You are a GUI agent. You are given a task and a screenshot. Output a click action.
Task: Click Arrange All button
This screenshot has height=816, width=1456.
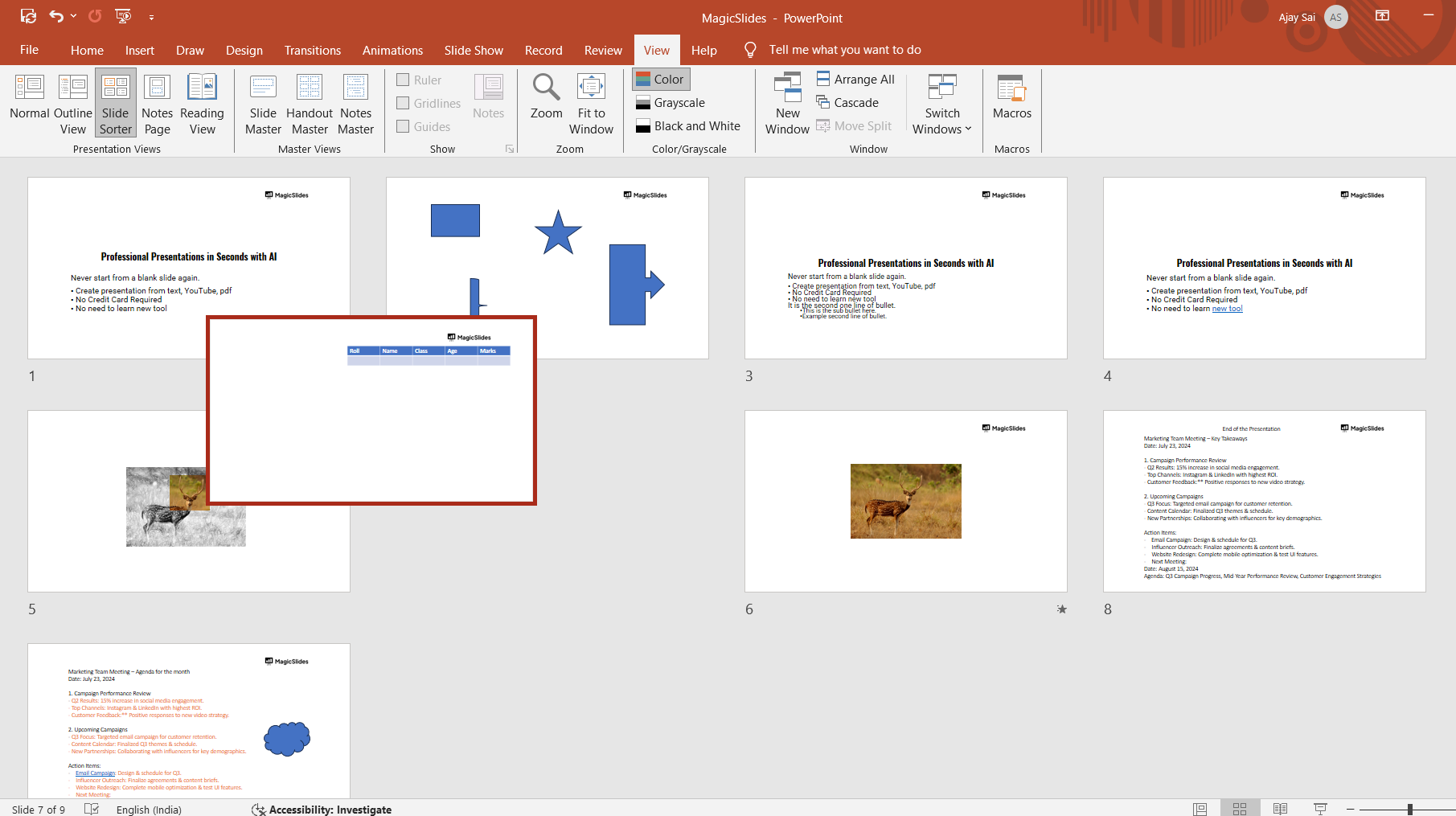(x=855, y=79)
